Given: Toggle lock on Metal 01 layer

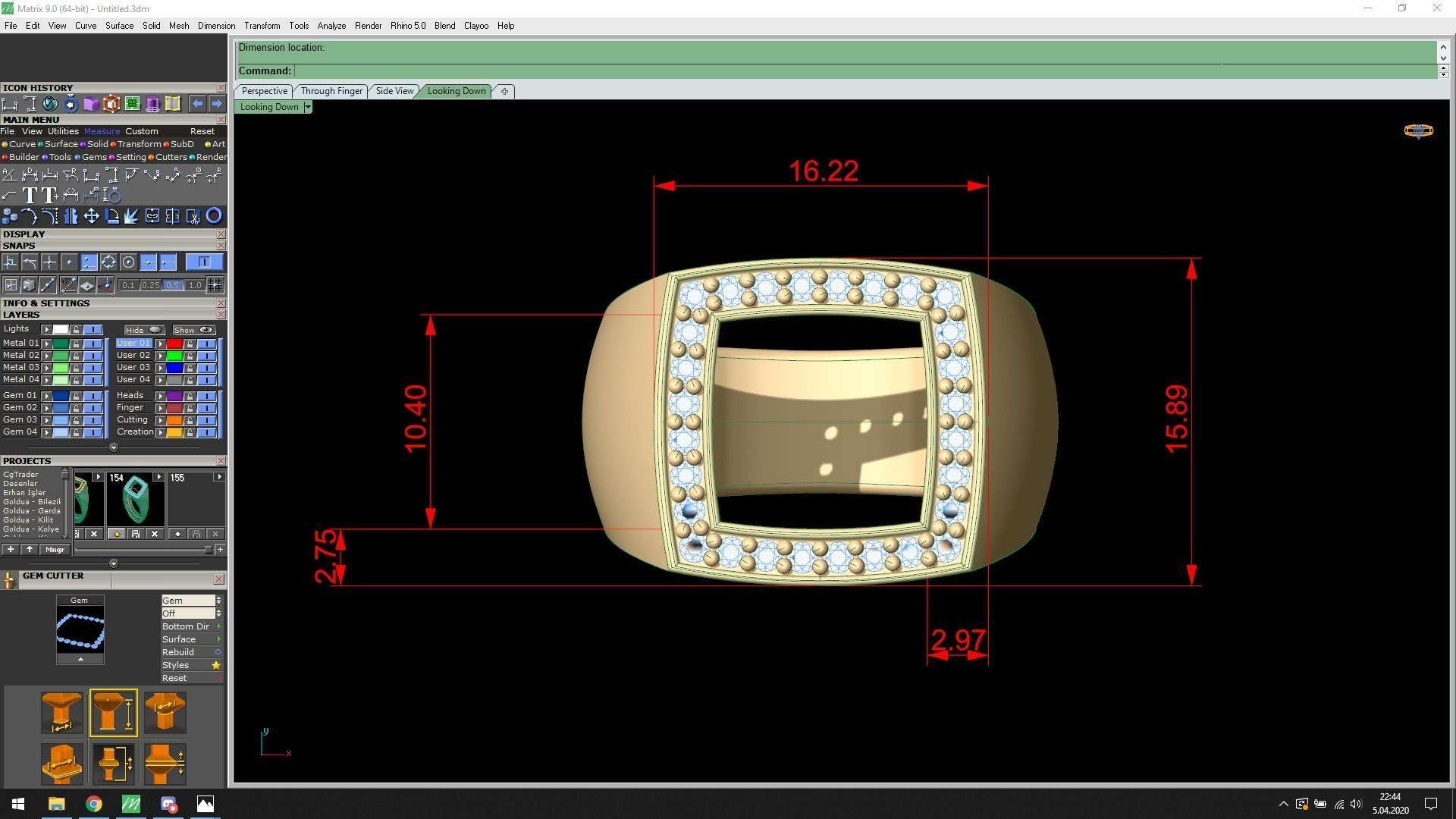Looking at the screenshot, I should (x=77, y=344).
